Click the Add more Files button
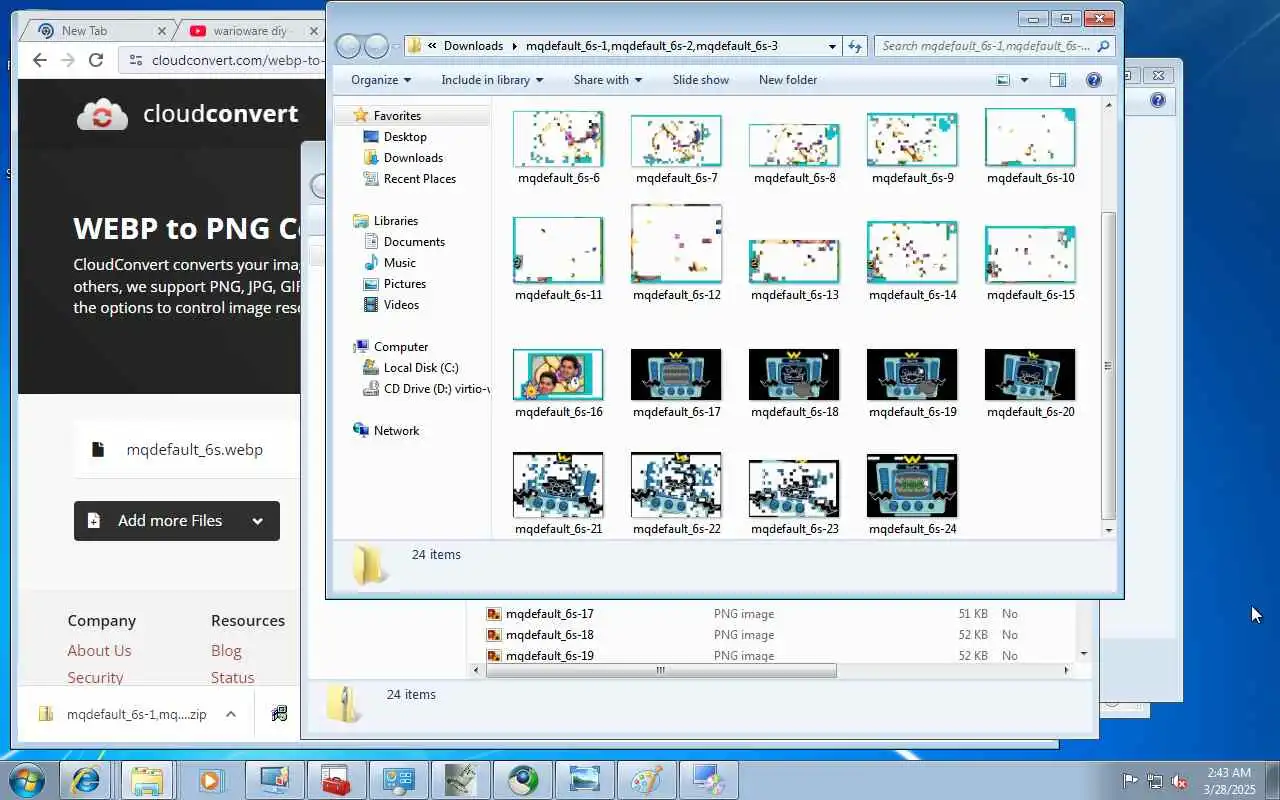This screenshot has height=800, width=1280. 177,521
